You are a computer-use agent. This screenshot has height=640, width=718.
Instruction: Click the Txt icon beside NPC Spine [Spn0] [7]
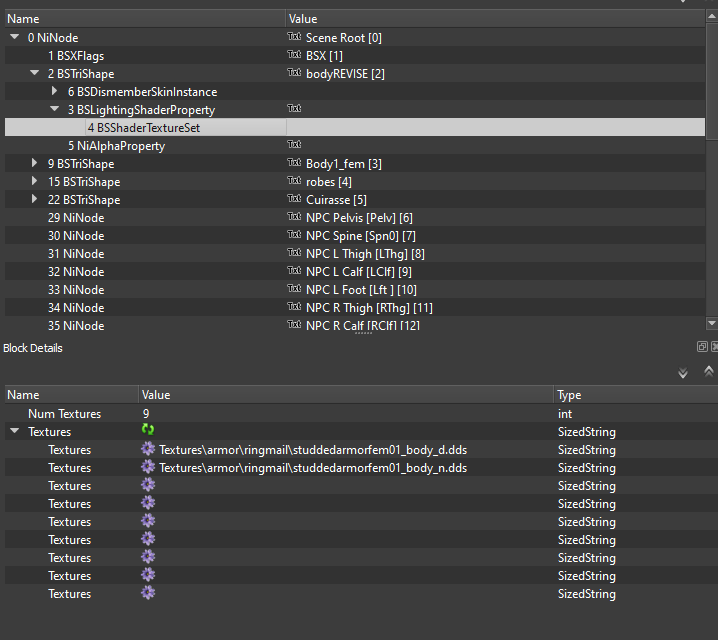[294, 234]
